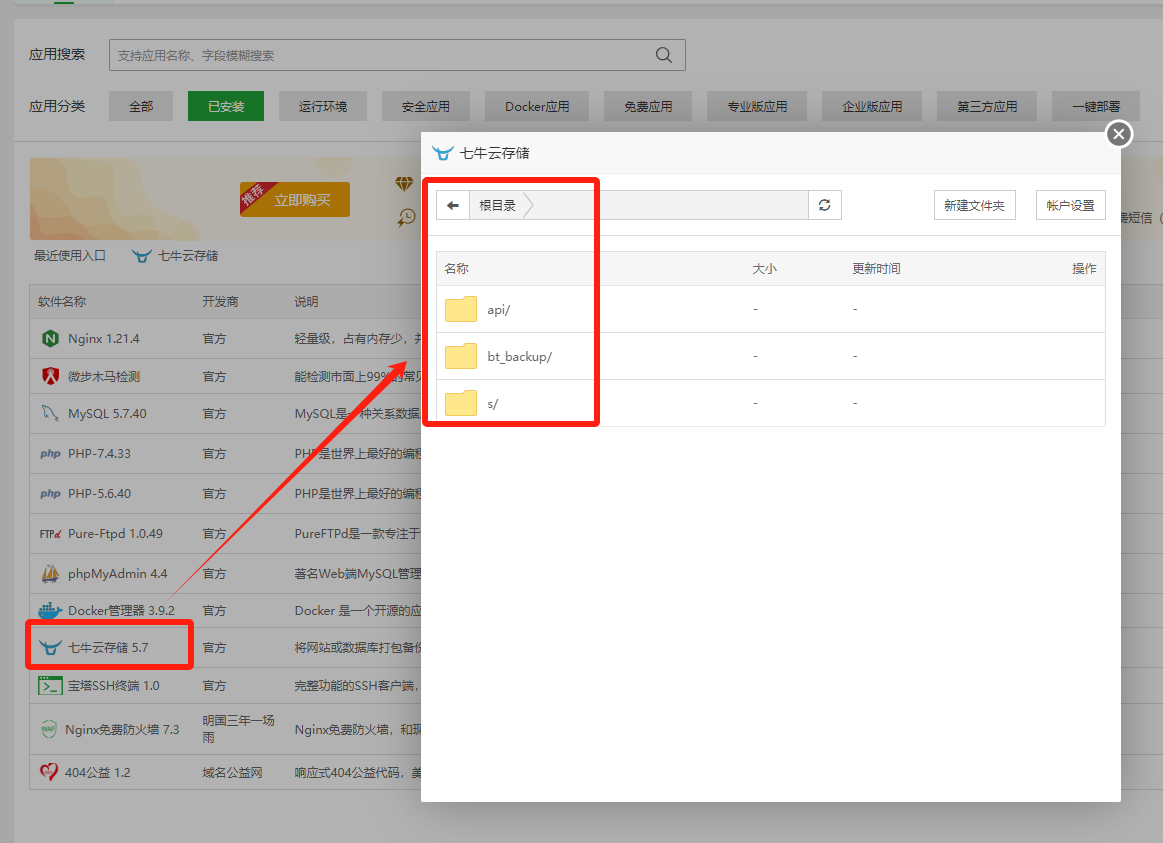Open the api/ folder icon

[x=461, y=309]
